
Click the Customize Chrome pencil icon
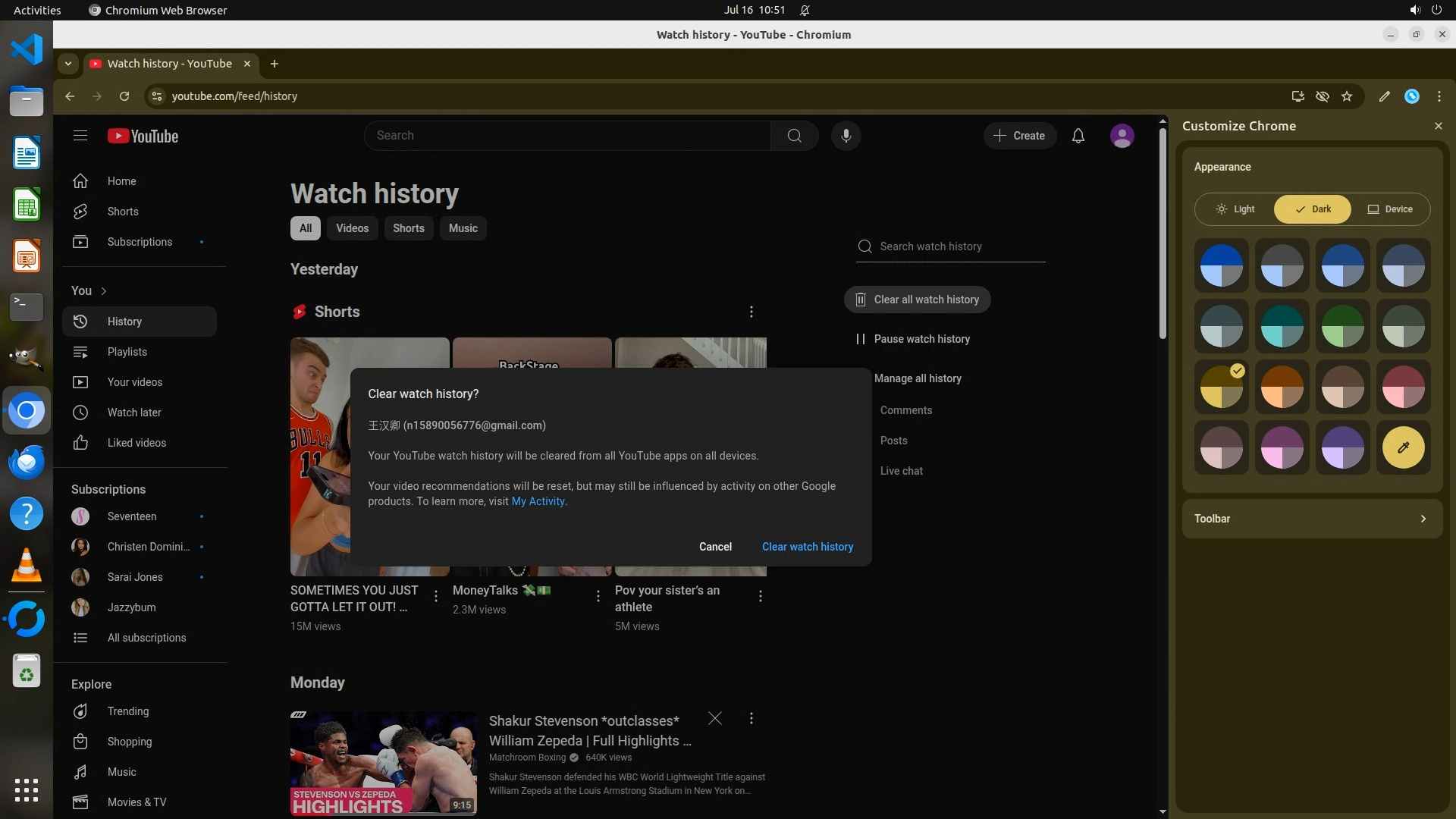click(1384, 96)
